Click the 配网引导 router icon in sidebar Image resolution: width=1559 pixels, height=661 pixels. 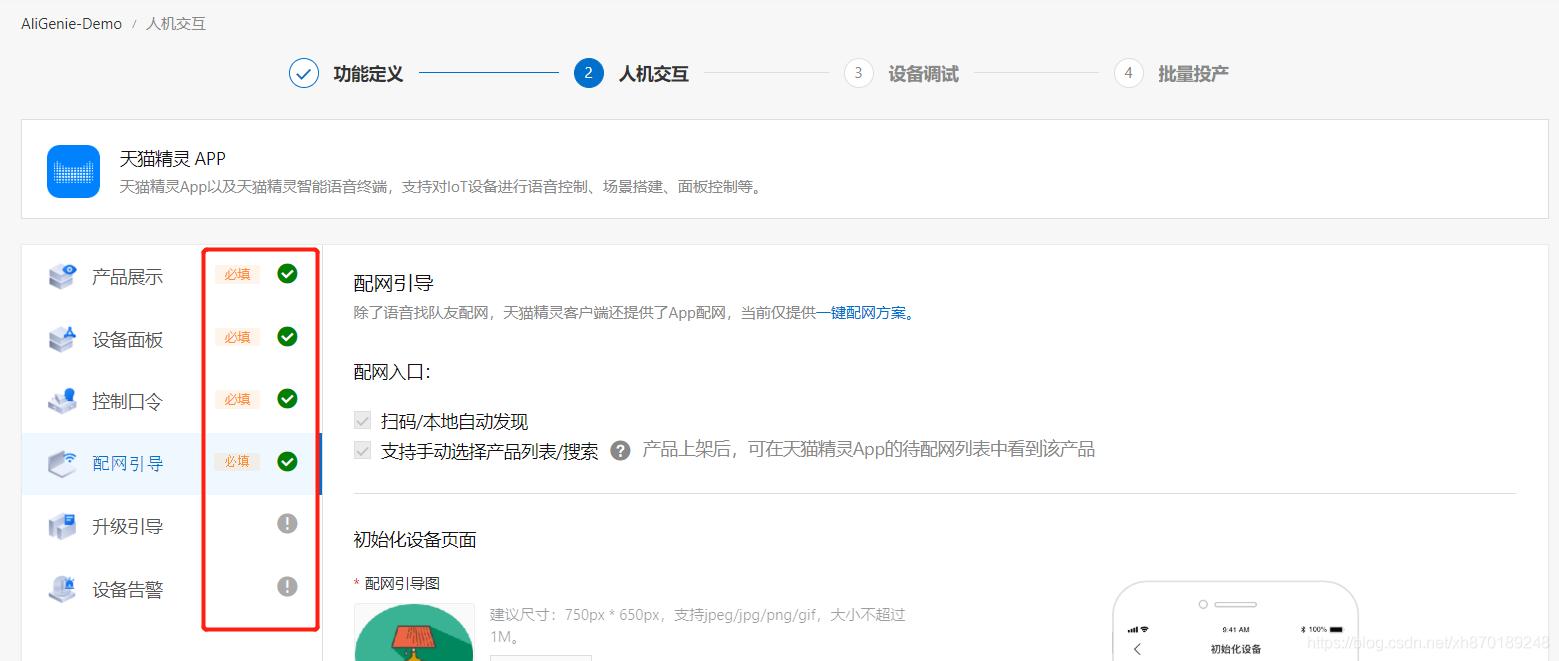click(62, 463)
